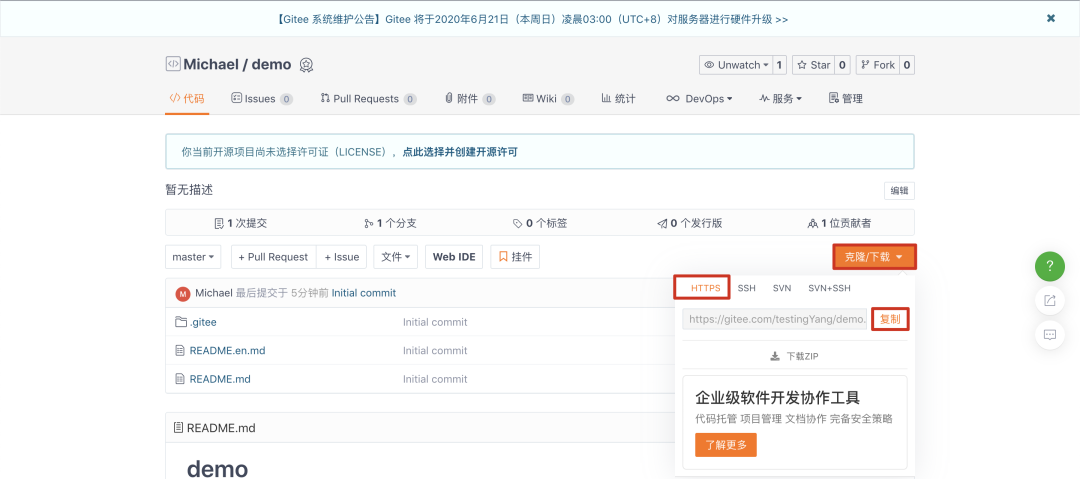Toggle the 克隆/下载 clone download dropdown
Screen dimensions: 1080x479
point(874,257)
